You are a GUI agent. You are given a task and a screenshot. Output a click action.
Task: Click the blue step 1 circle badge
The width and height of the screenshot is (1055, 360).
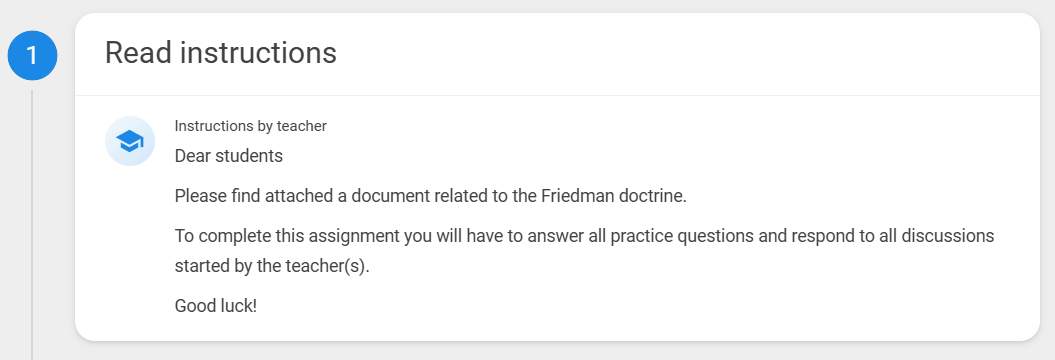point(32,55)
